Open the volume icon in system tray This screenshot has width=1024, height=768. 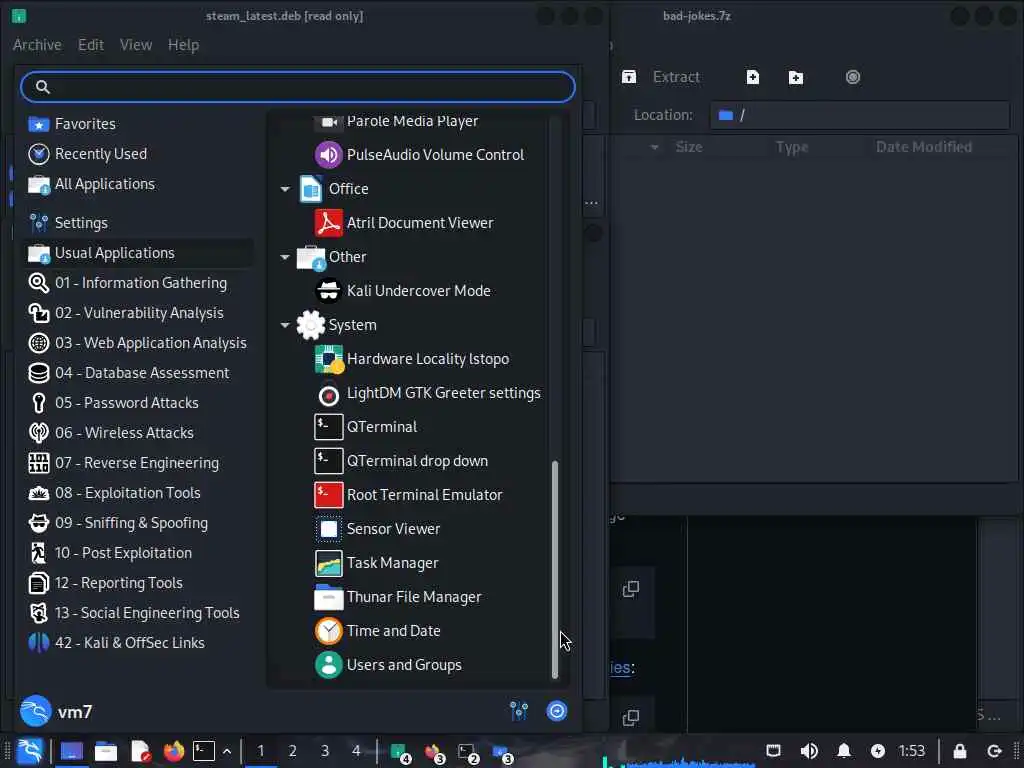click(808, 751)
